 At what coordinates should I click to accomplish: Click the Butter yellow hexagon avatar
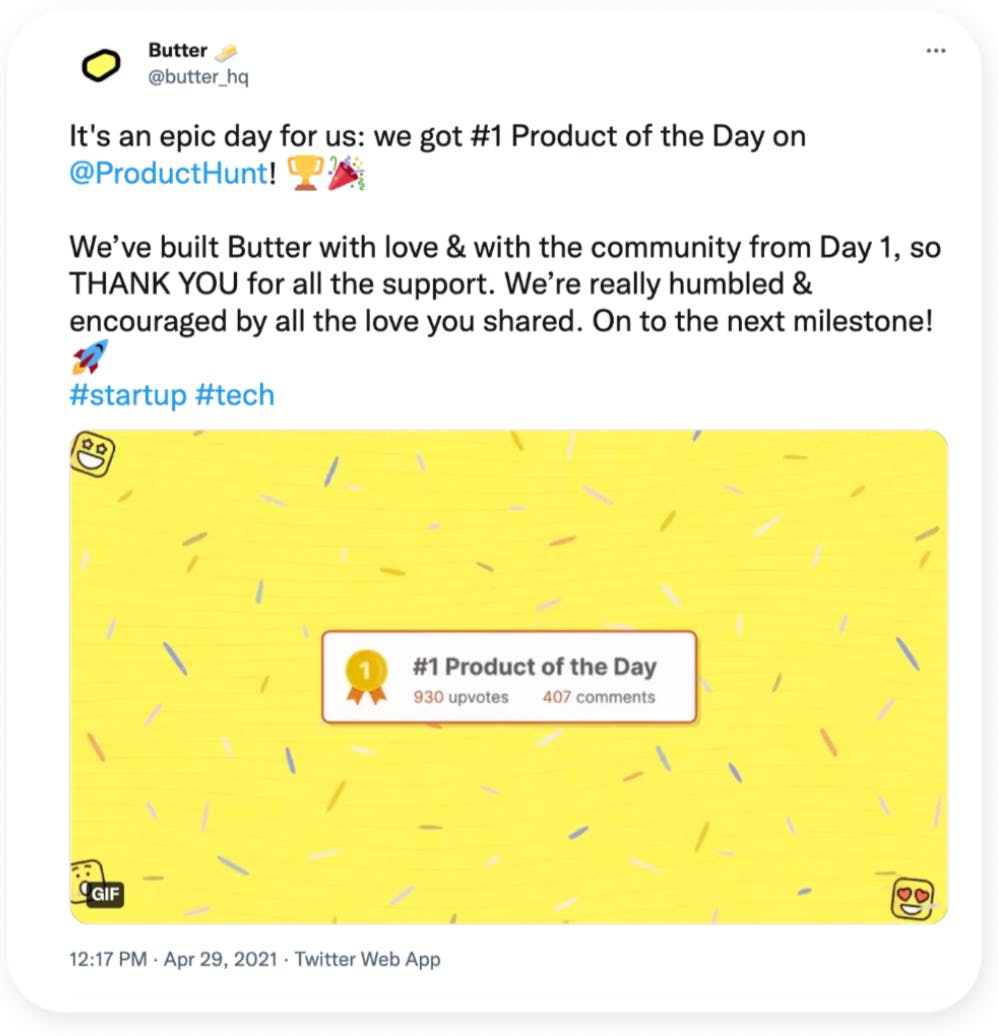(x=100, y=65)
